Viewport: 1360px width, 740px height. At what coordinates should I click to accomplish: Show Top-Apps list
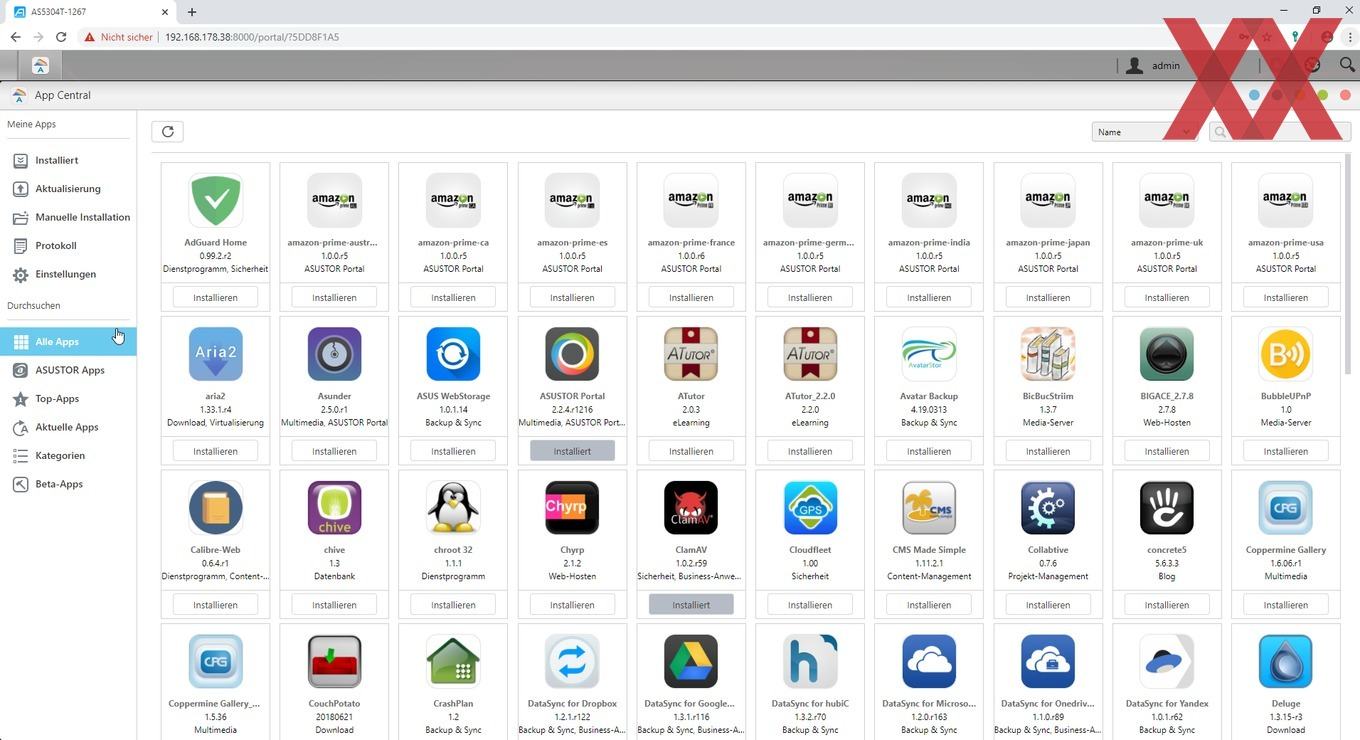(x=57, y=398)
